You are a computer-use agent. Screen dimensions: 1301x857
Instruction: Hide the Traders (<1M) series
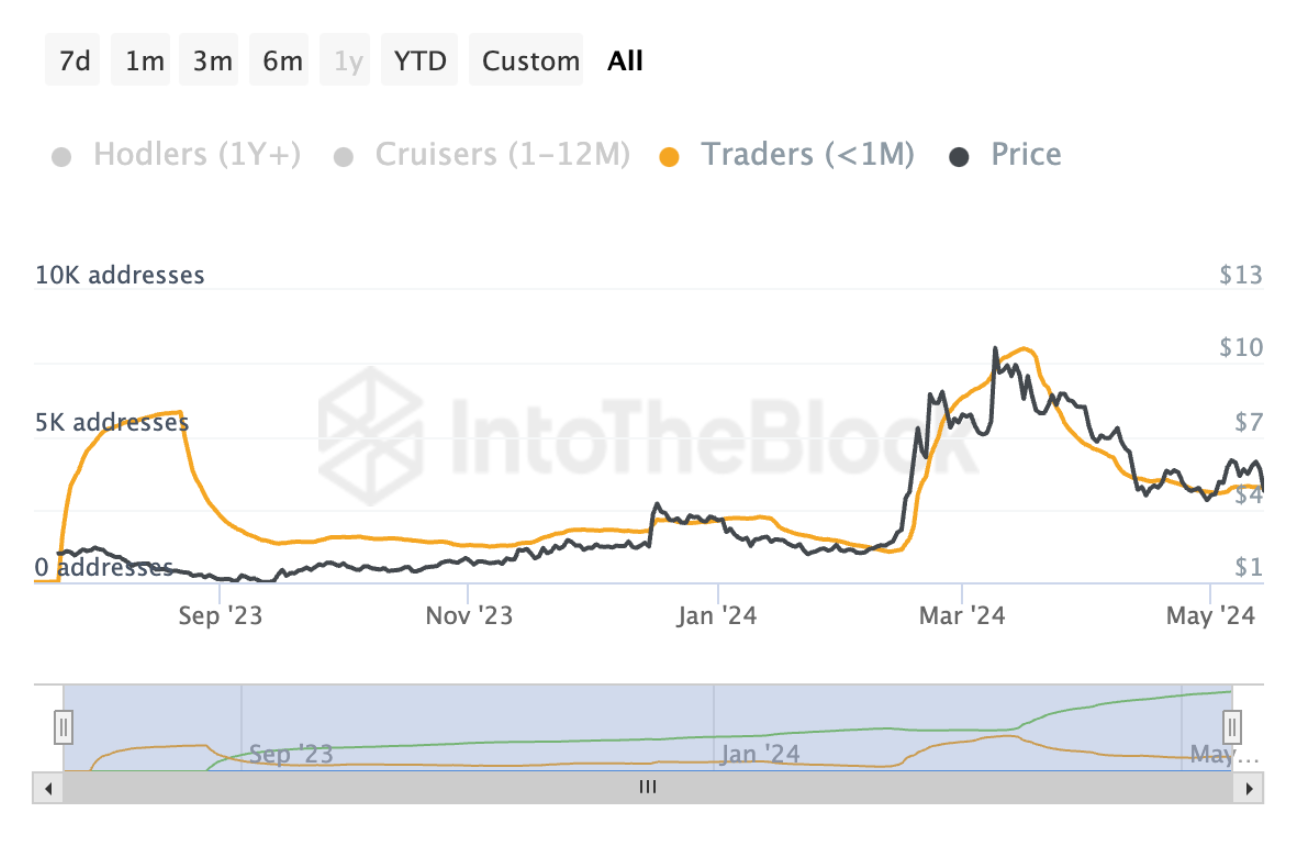point(807,155)
